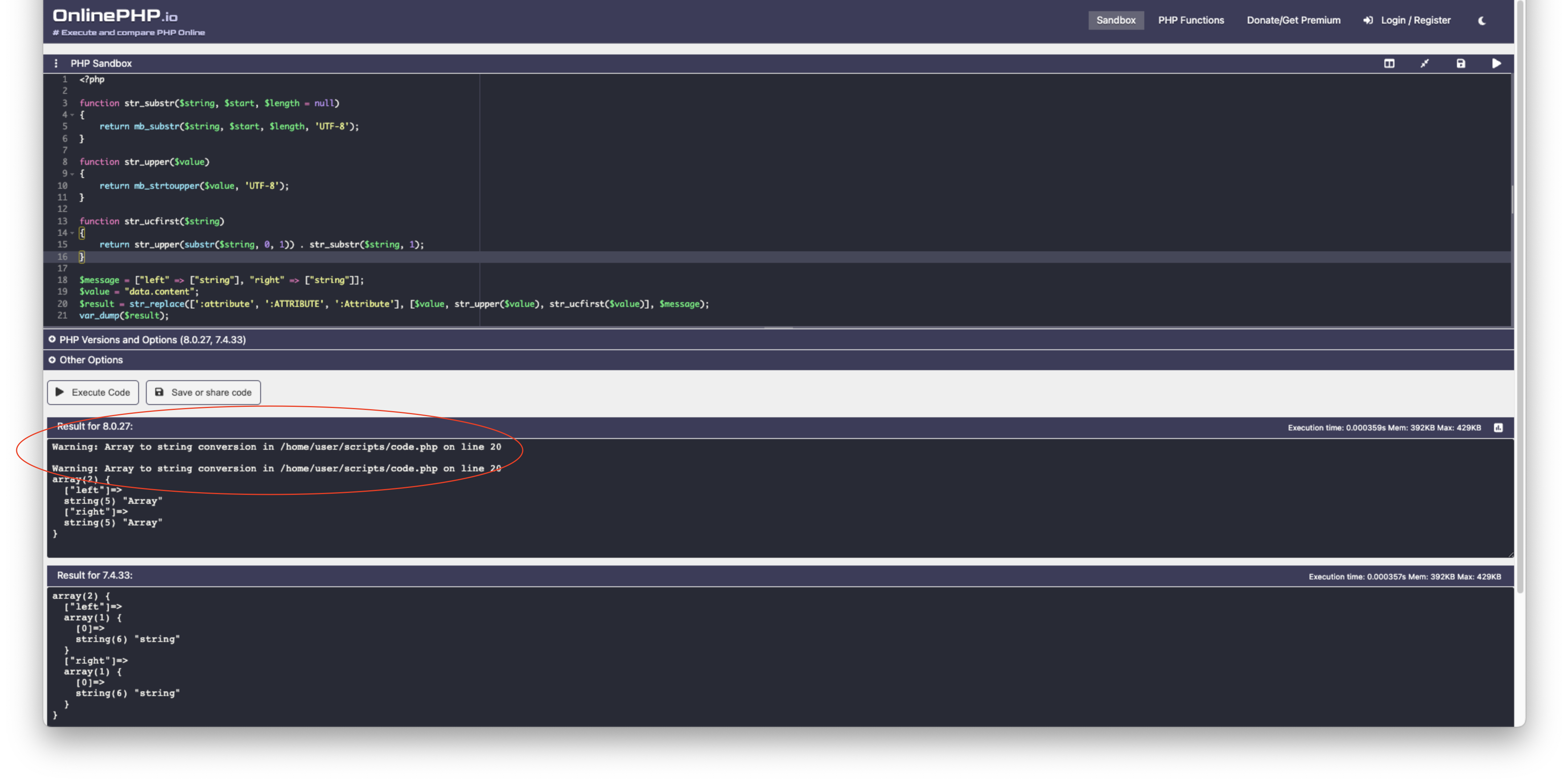Viewport: 1562px width, 784px height.
Task: Open Donate/Get Premium page
Action: coord(1293,20)
